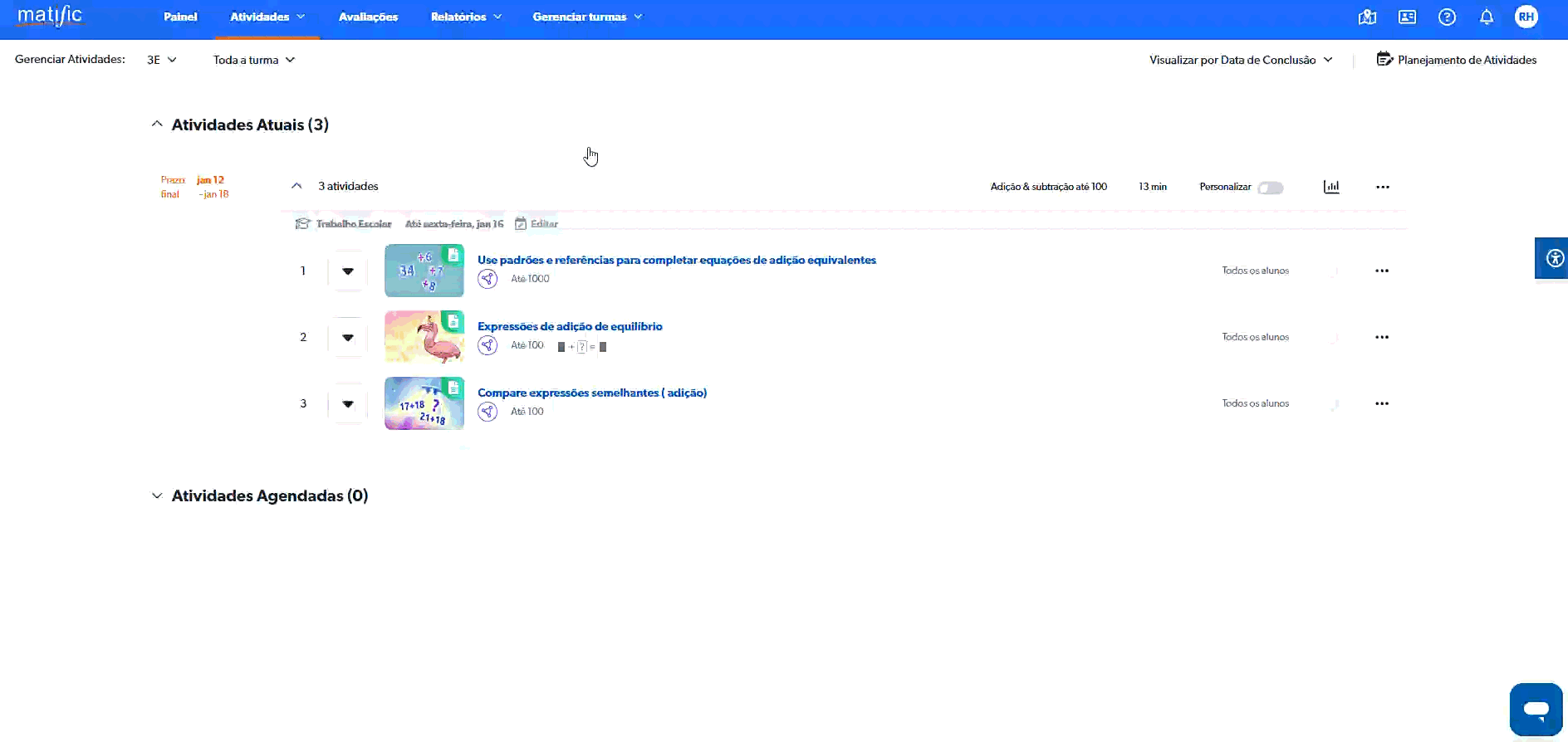Open the map icon in header
This screenshot has width=1568, height=742.
1367,17
